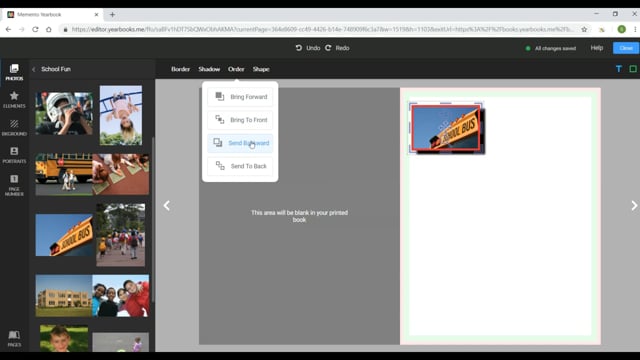Choose Bring To Front option
The width and height of the screenshot is (640, 360).
240,120
